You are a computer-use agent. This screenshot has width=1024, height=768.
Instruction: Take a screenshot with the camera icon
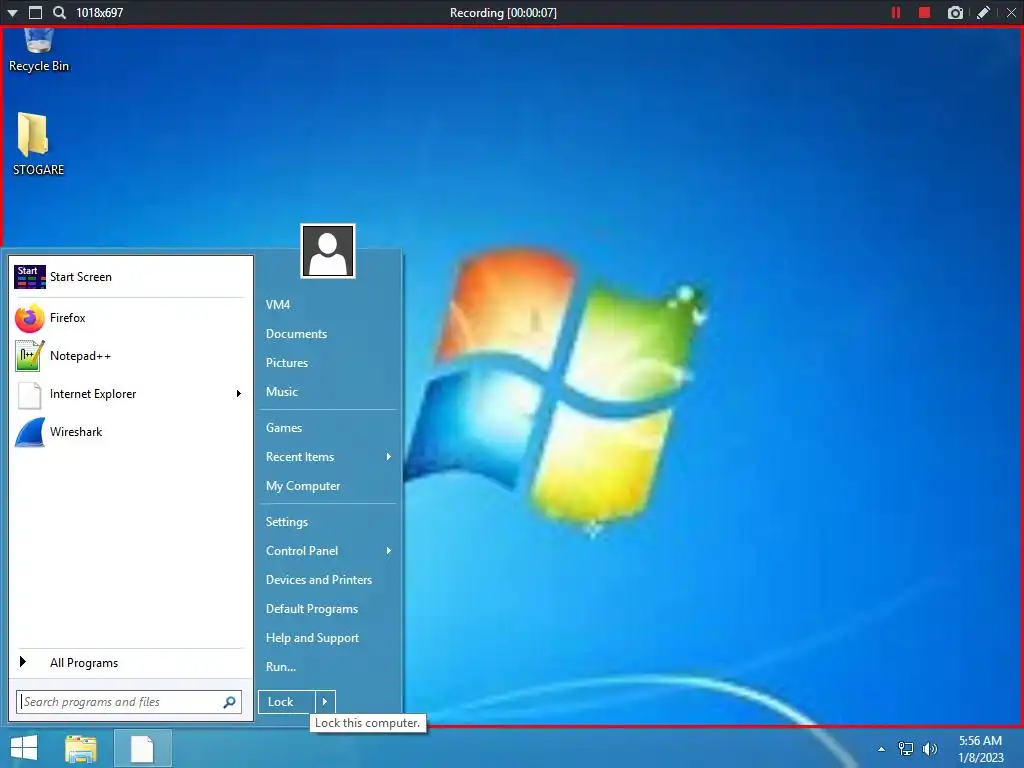coord(955,12)
